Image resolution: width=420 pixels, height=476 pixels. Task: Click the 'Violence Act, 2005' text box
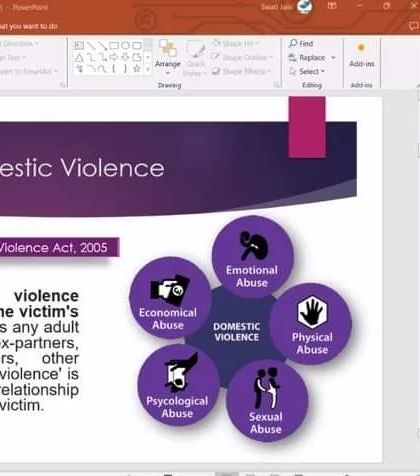tap(59, 247)
